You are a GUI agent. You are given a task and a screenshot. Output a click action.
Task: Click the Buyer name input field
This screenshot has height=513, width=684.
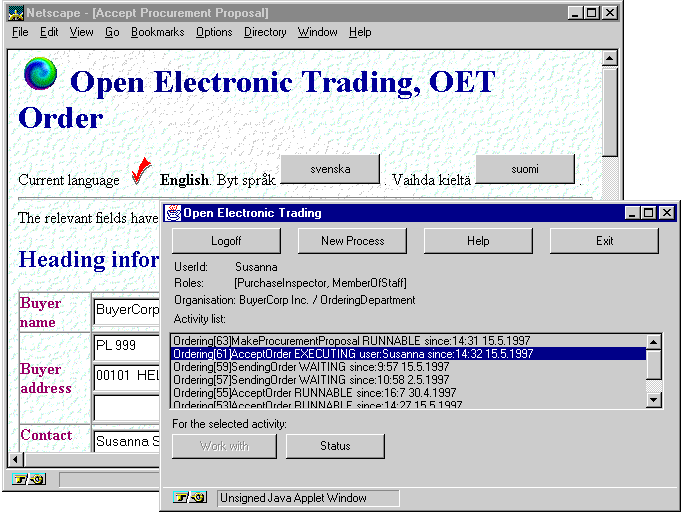coord(127,311)
